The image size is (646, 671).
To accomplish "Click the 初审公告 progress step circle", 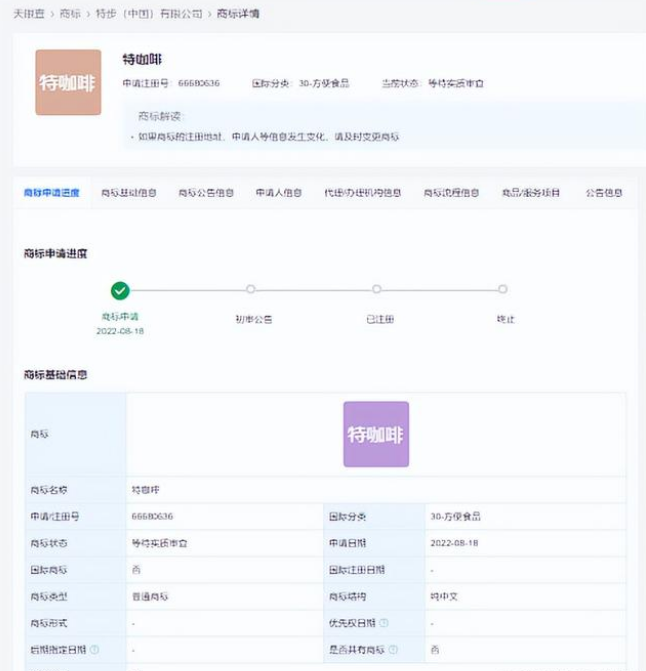I will pyautogui.click(x=251, y=289).
